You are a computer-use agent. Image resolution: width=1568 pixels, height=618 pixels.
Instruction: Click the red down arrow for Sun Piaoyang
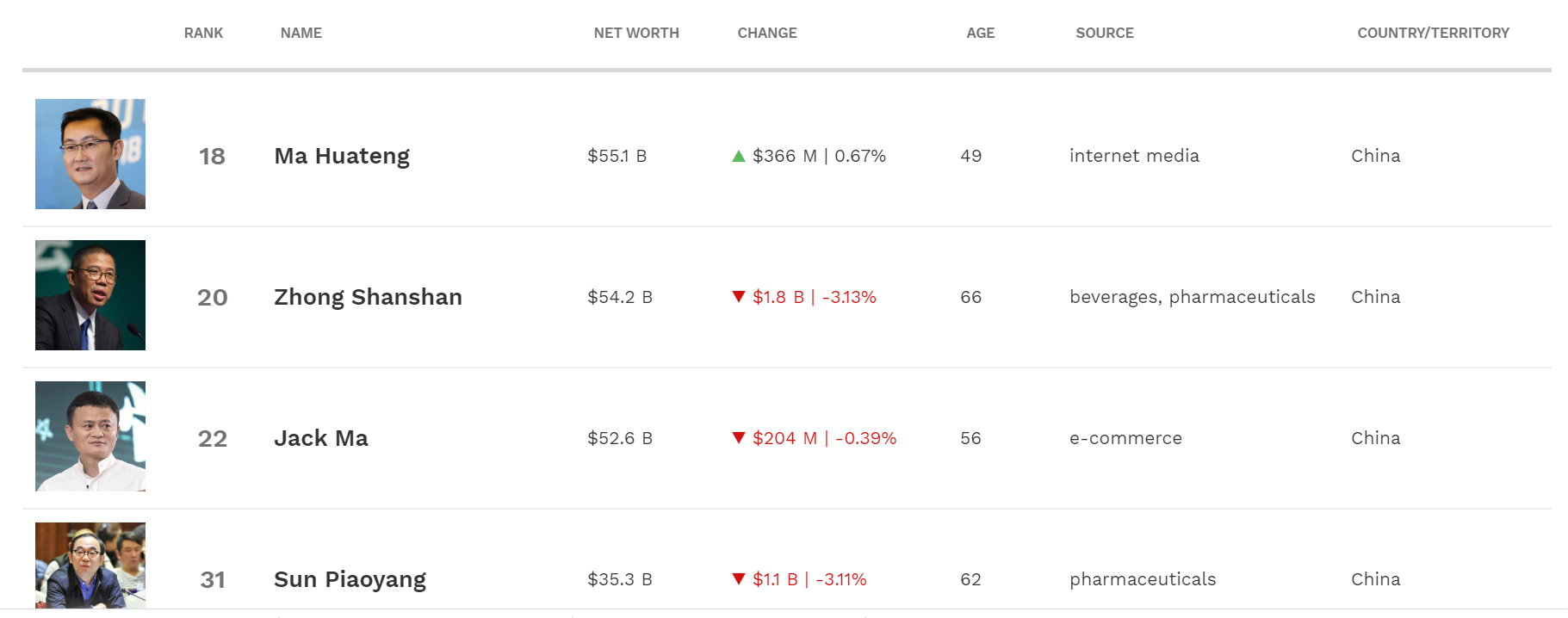coord(738,579)
